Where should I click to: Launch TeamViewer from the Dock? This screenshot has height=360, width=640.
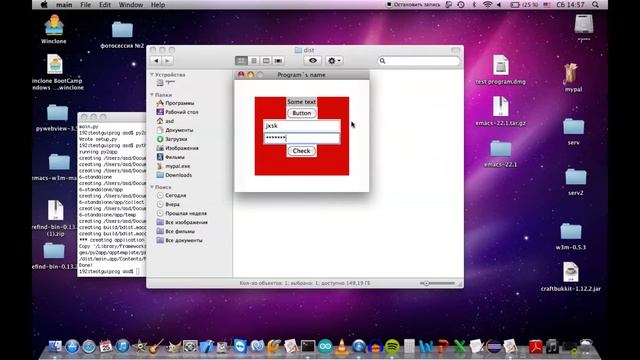pos(240,347)
